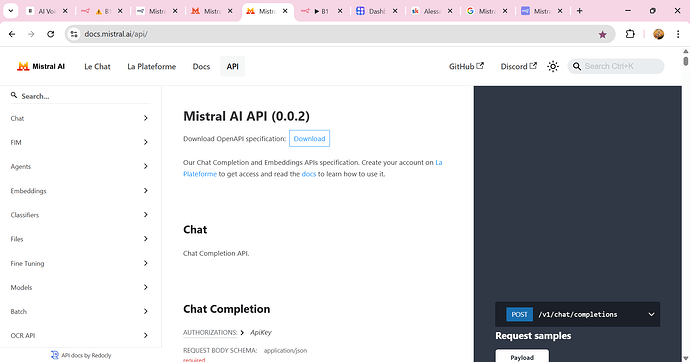Viewport: 690px width, 362px height.
Task: Click the Mistral AI logo
Action: (x=41, y=66)
